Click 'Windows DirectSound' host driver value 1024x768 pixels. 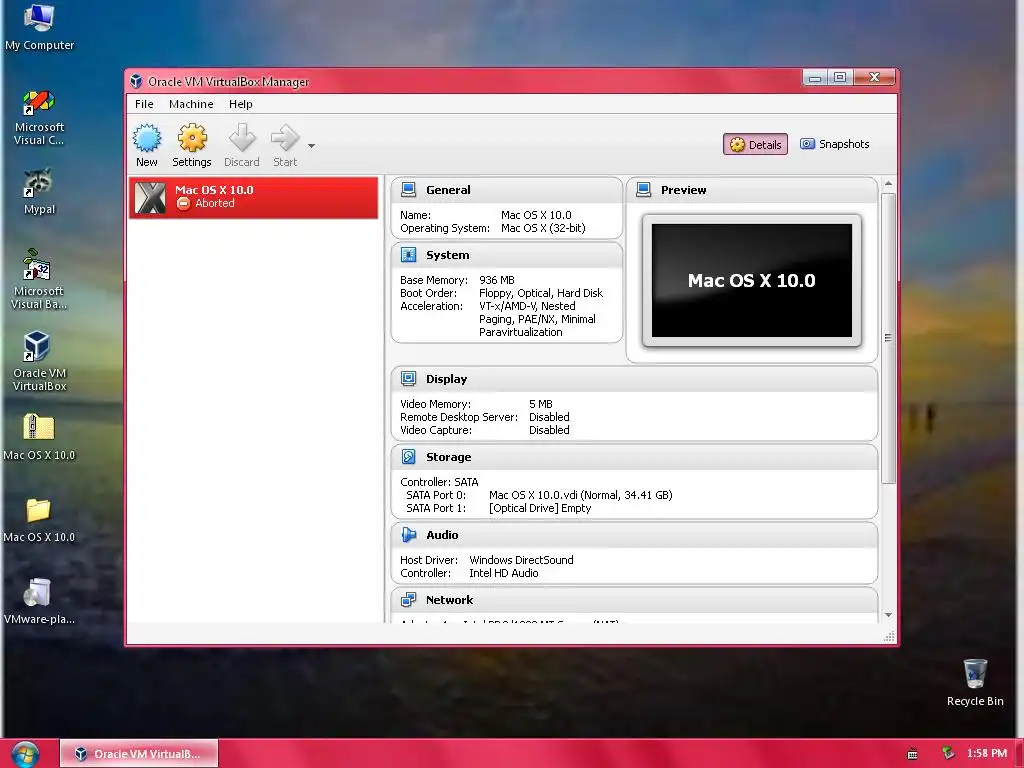pos(521,560)
